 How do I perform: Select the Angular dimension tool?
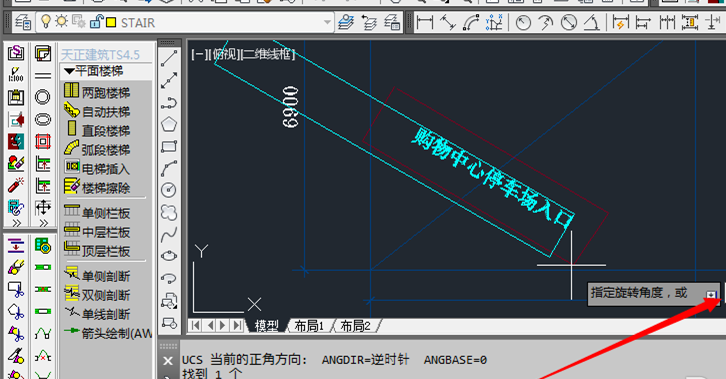tap(591, 22)
